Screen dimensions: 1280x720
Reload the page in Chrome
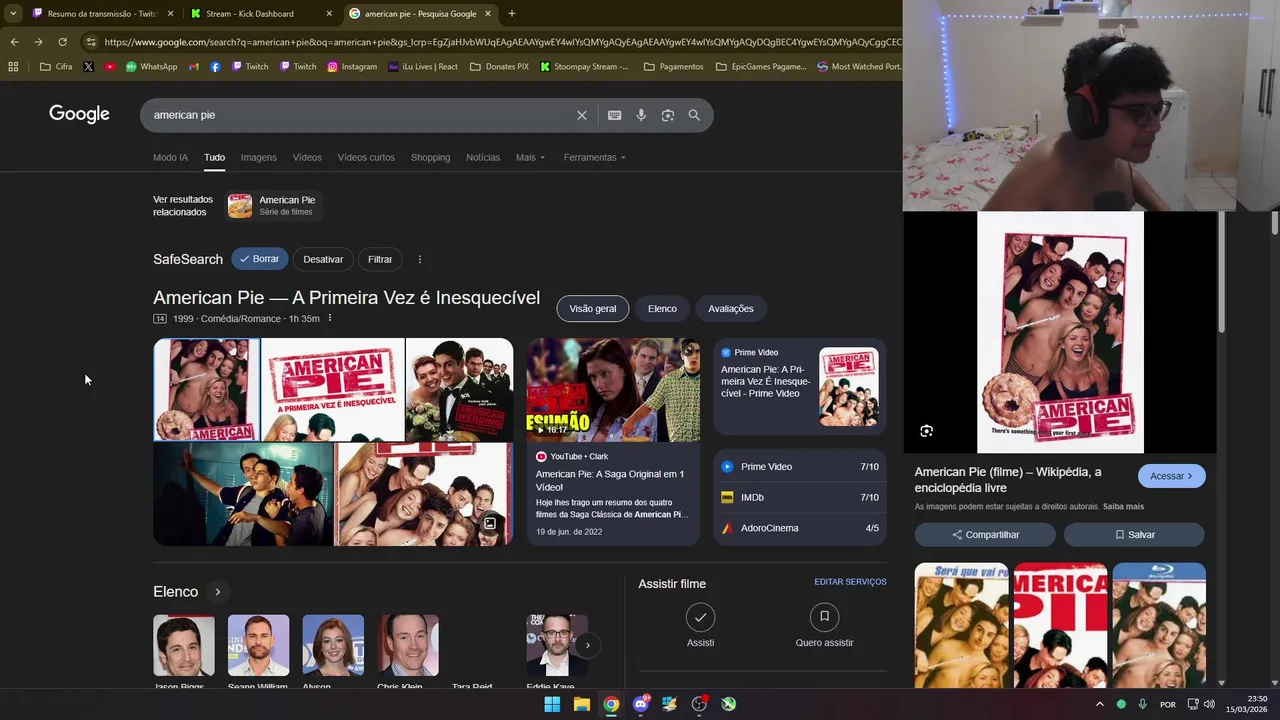pyautogui.click(x=62, y=42)
